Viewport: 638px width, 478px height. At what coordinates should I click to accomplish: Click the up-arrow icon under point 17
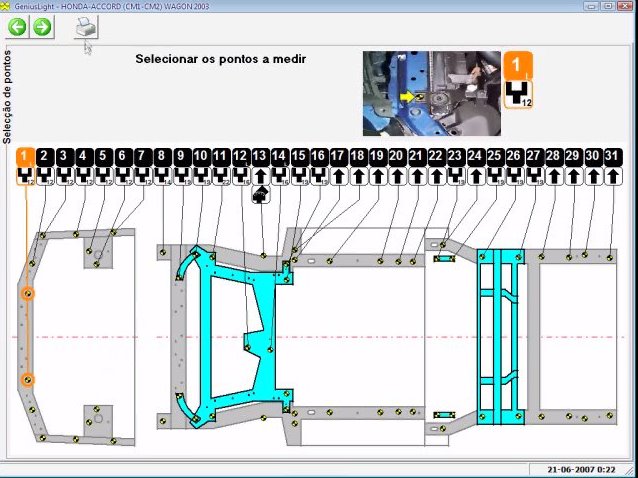339,177
